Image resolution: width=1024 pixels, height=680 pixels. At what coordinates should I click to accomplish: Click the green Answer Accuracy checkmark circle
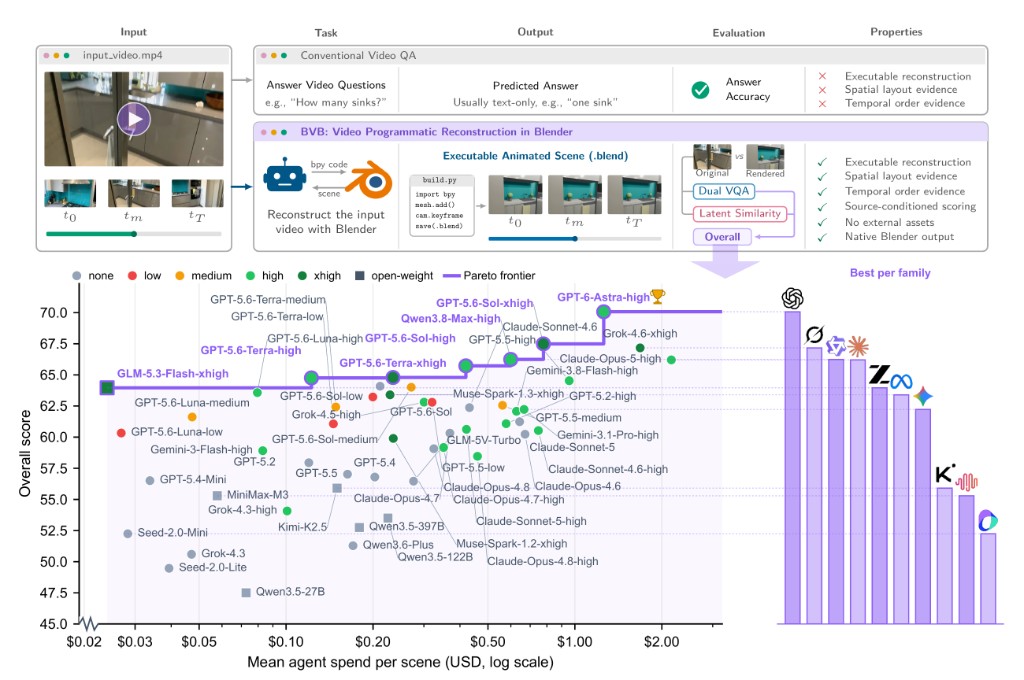[x=700, y=89]
